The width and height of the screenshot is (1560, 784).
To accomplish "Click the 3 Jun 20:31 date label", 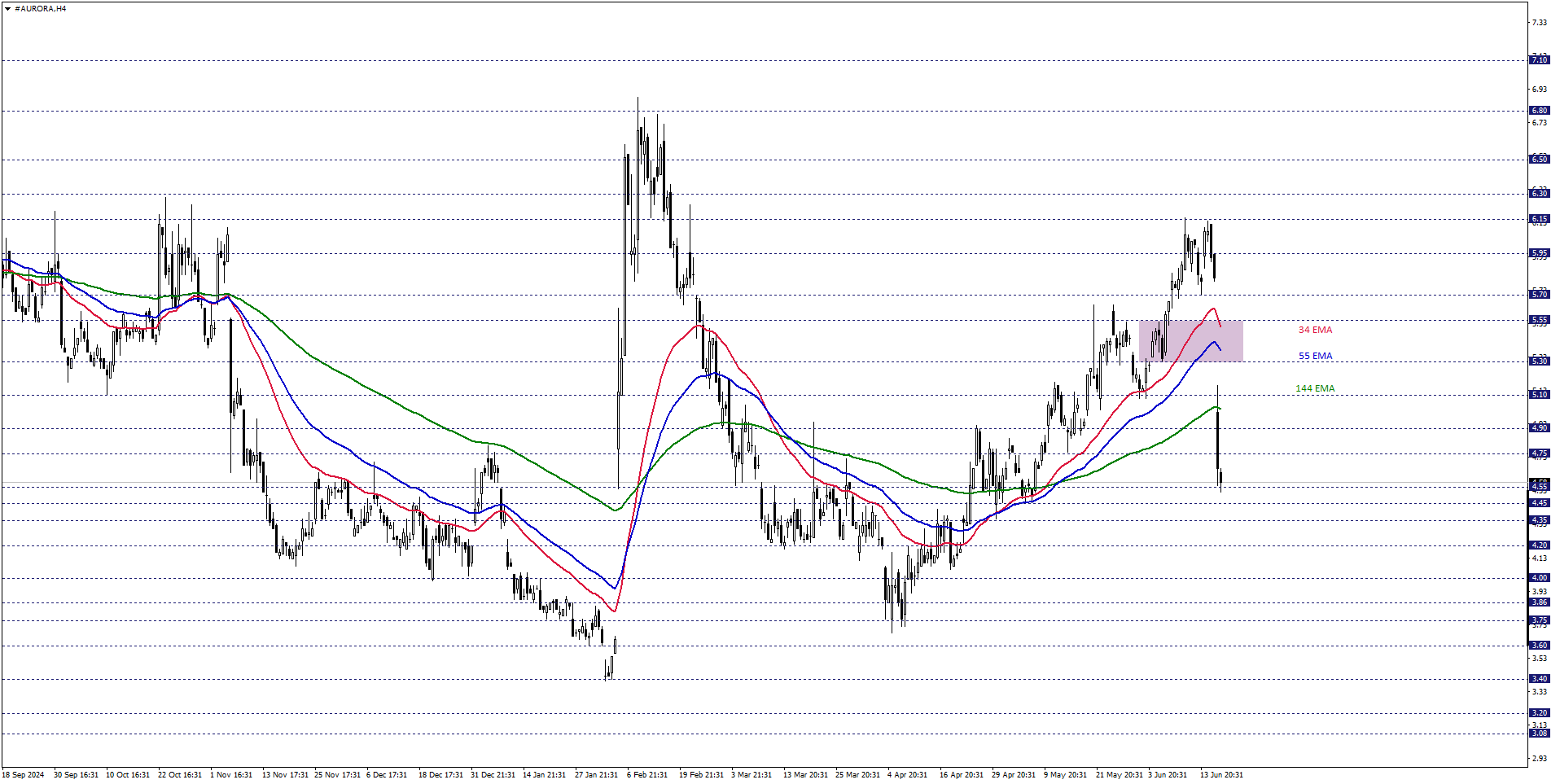I will click(x=1168, y=775).
